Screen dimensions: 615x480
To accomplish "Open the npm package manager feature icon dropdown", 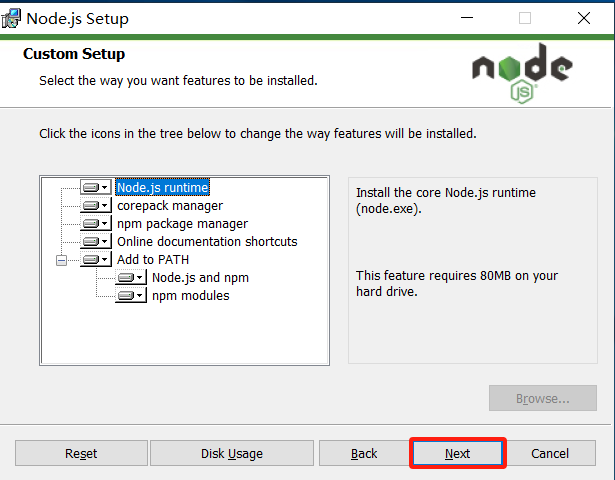I will click(96, 224).
